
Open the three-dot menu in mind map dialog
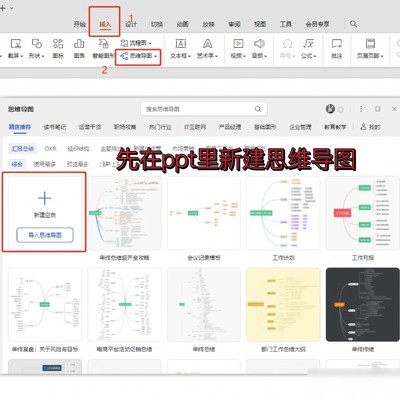361,109
